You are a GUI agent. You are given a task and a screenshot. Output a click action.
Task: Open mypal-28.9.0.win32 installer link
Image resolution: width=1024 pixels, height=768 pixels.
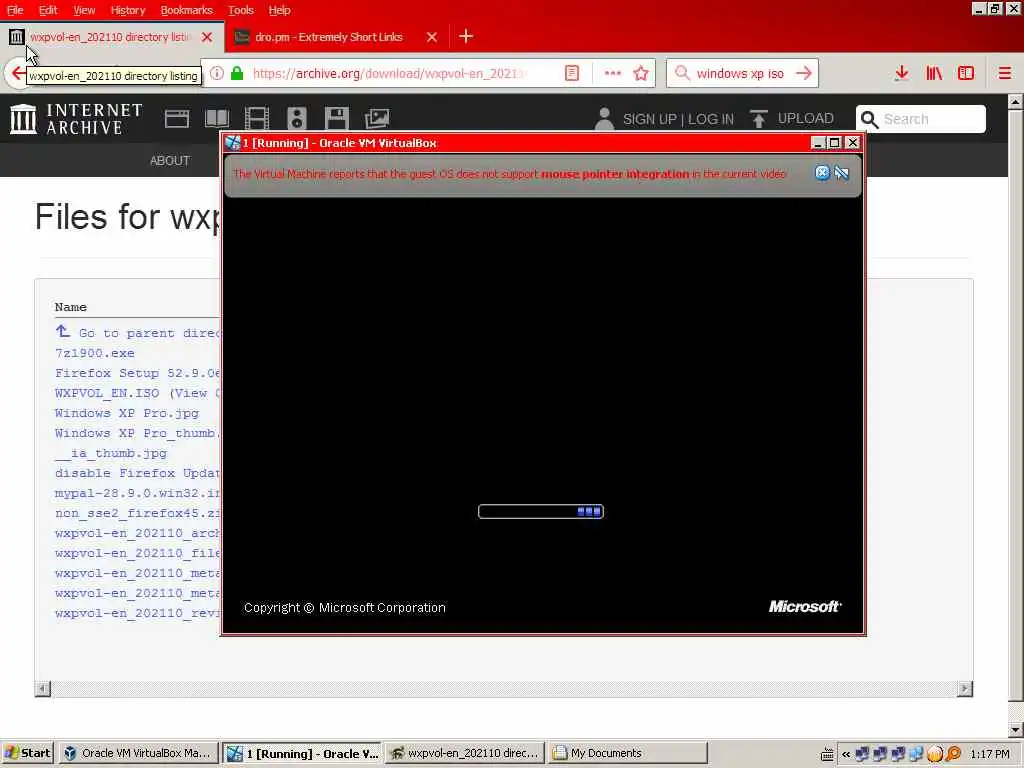coord(138,493)
